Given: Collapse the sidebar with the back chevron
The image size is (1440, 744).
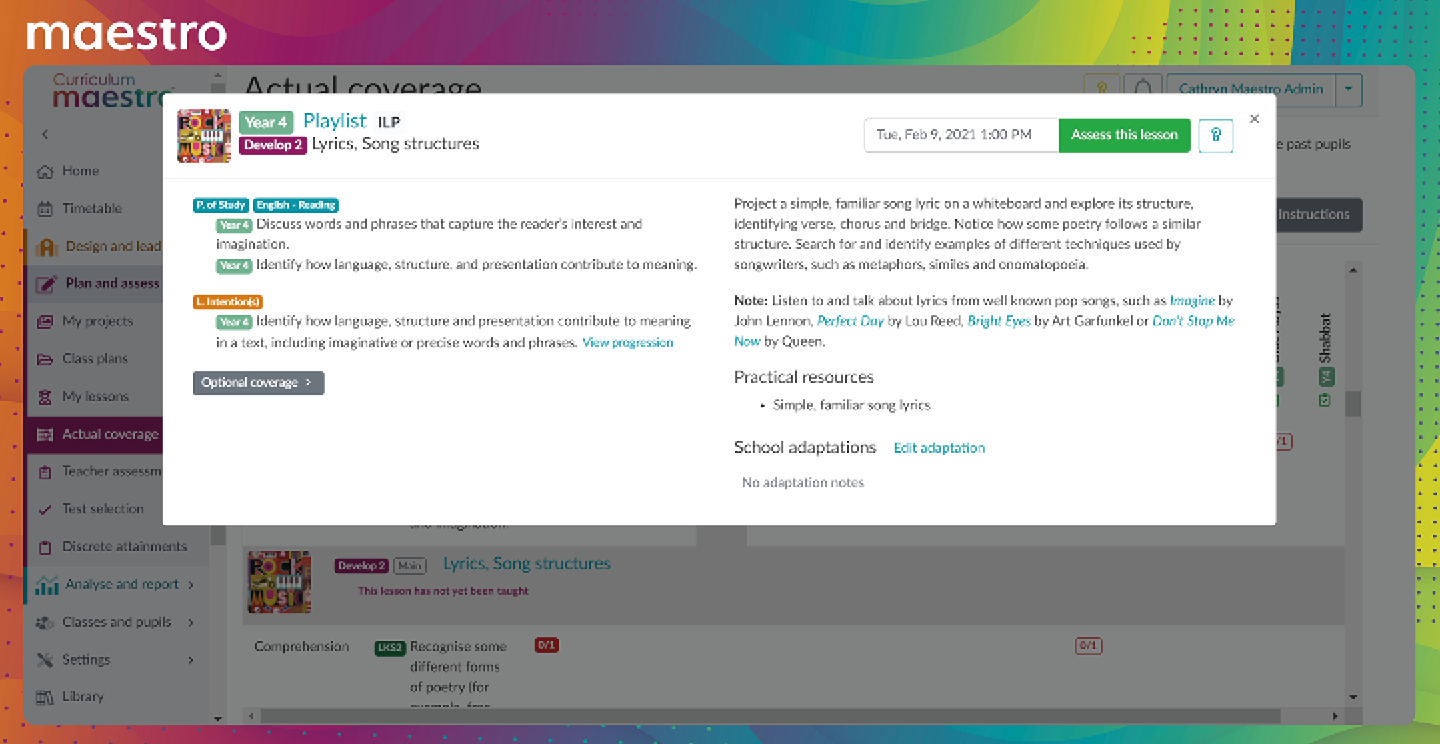Looking at the screenshot, I should coord(44,134).
